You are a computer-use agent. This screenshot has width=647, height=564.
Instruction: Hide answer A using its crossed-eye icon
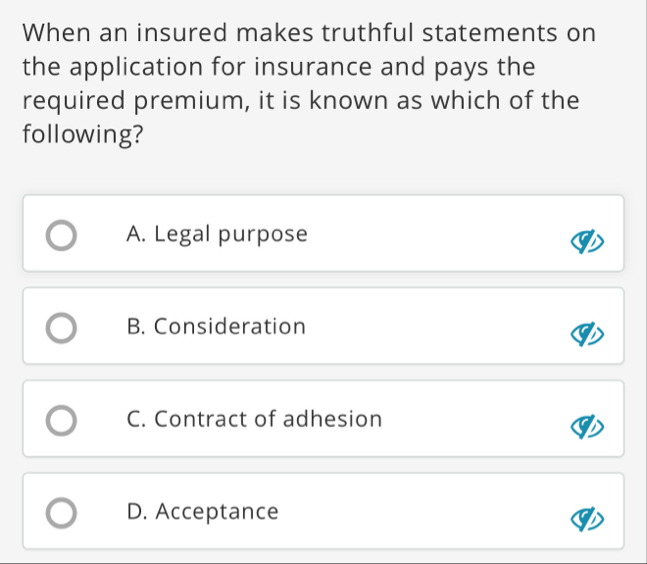pyautogui.click(x=587, y=241)
